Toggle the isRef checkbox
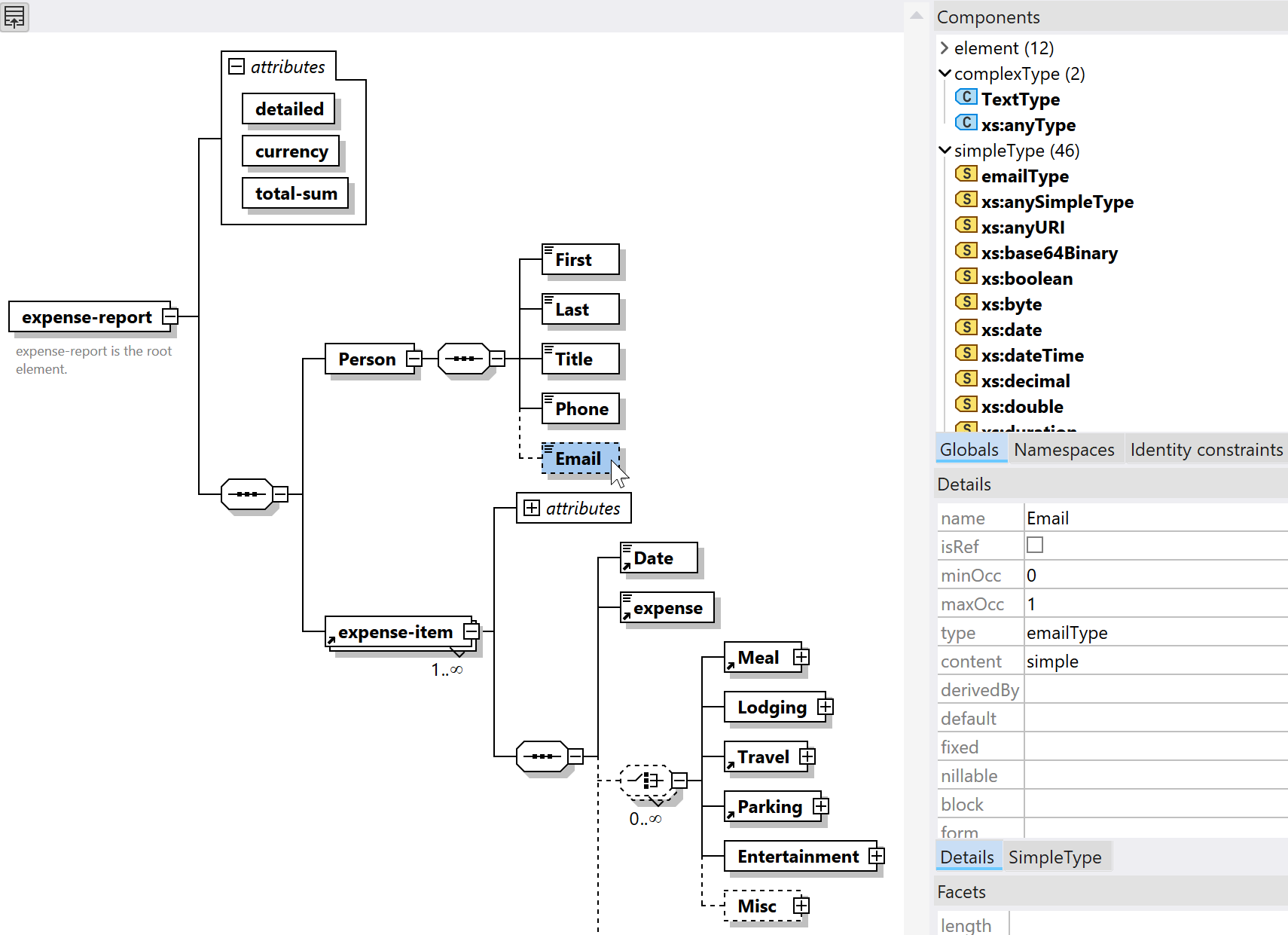This screenshot has height=935, width=1288. click(x=1035, y=545)
